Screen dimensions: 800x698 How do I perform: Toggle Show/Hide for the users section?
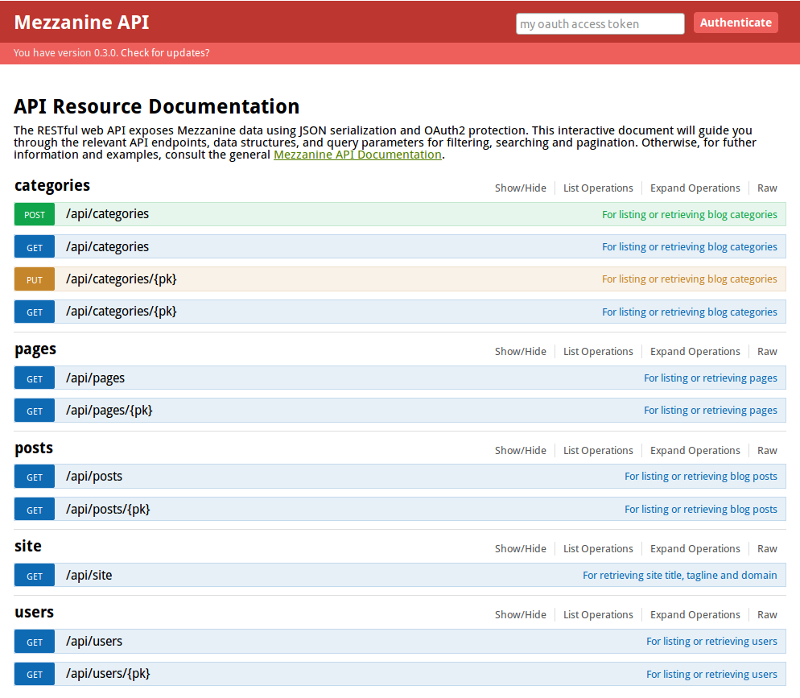[520, 614]
